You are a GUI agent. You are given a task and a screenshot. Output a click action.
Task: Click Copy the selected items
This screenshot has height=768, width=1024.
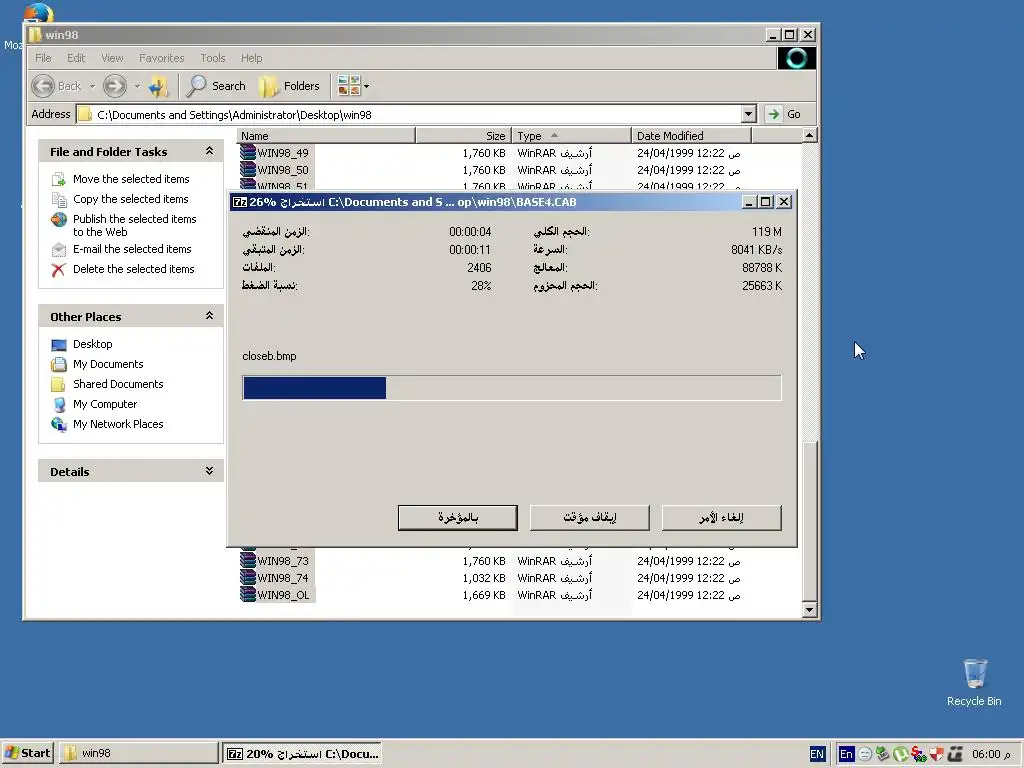[x=131, y=199]
